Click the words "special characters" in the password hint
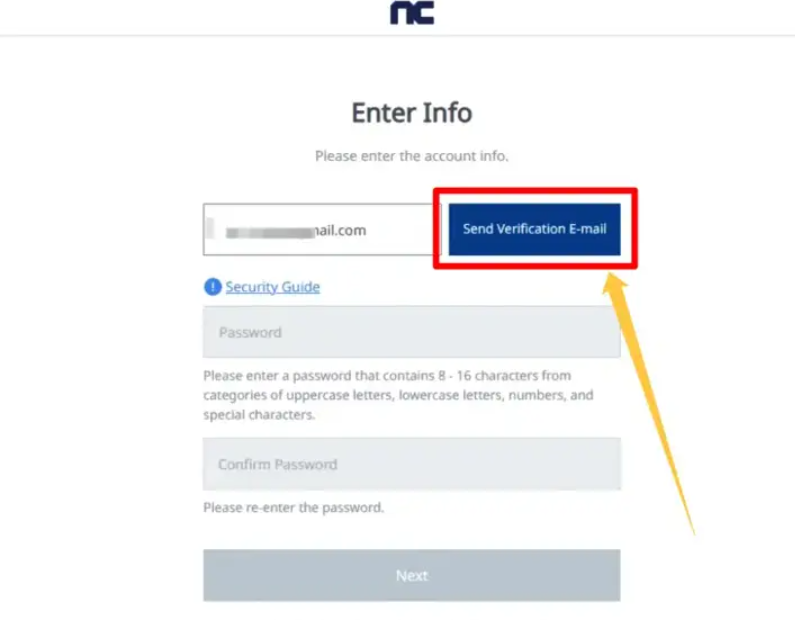 click(x=259, y=415)
